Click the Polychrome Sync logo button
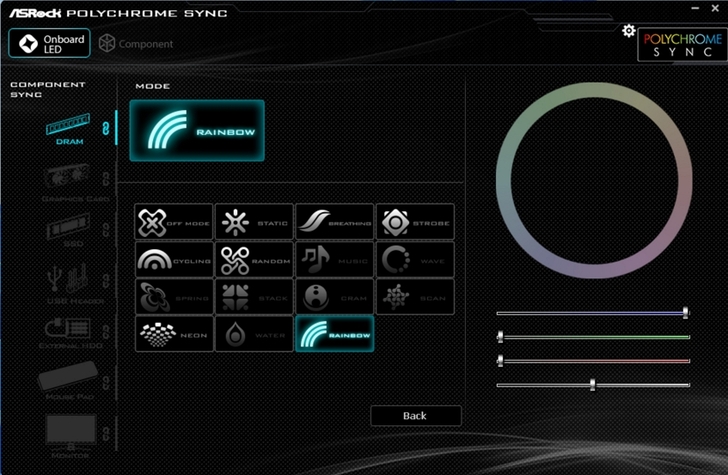The height and width of the screenshot is (475, 728). coord(680,45)
